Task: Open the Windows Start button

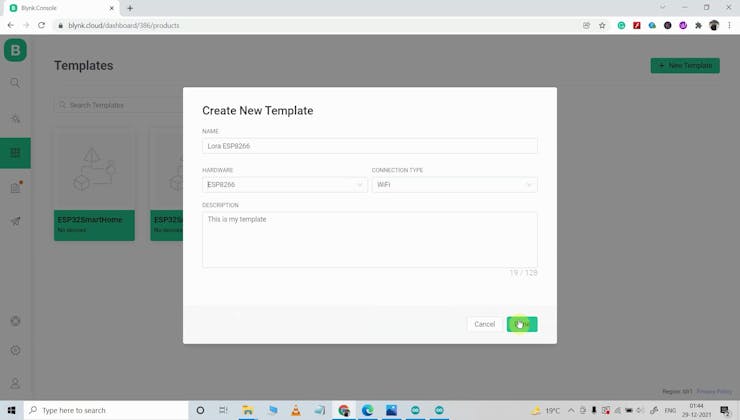Action: click(11, 410)
